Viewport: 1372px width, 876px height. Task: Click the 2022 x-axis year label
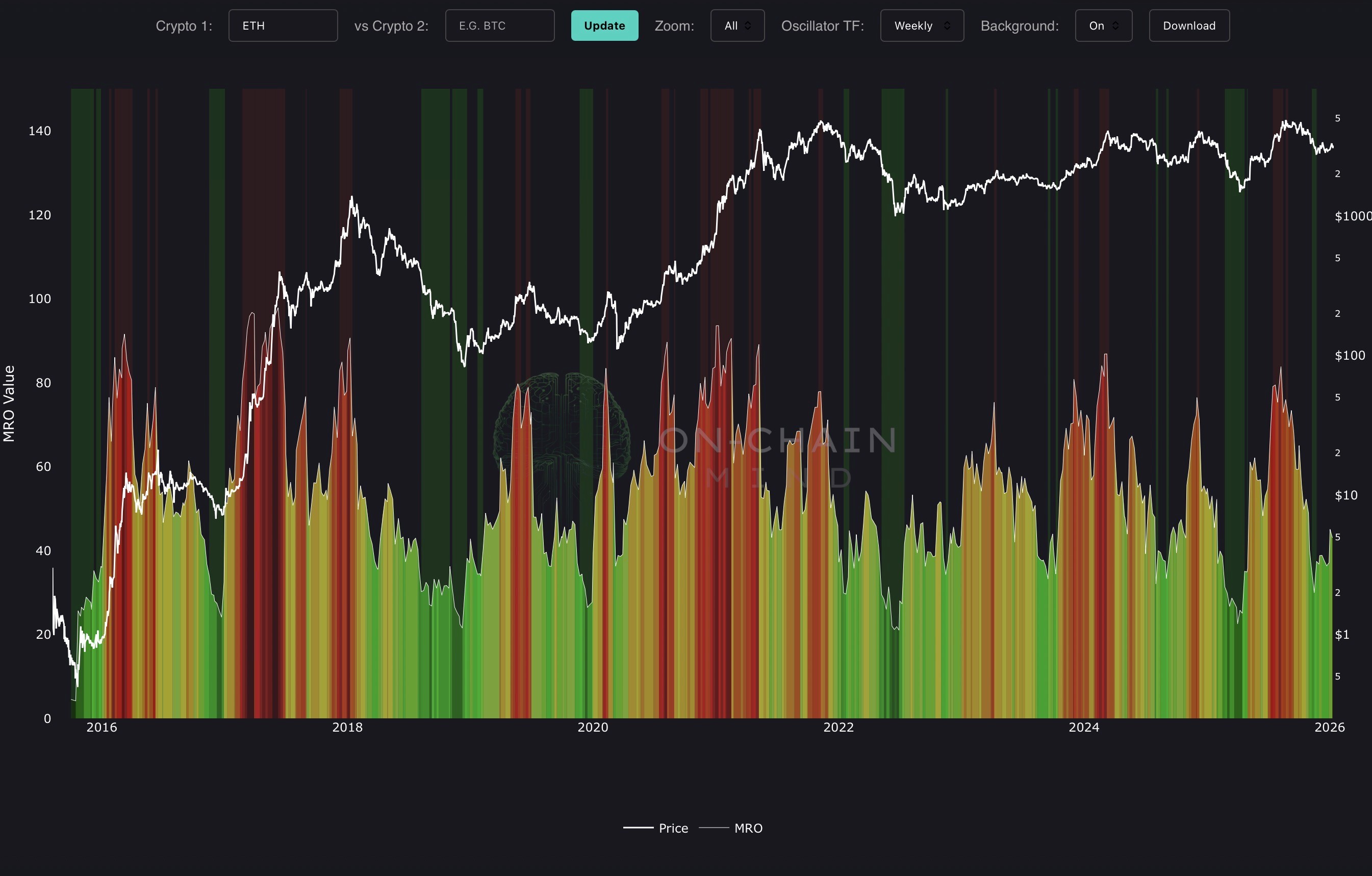pos(838,727)
